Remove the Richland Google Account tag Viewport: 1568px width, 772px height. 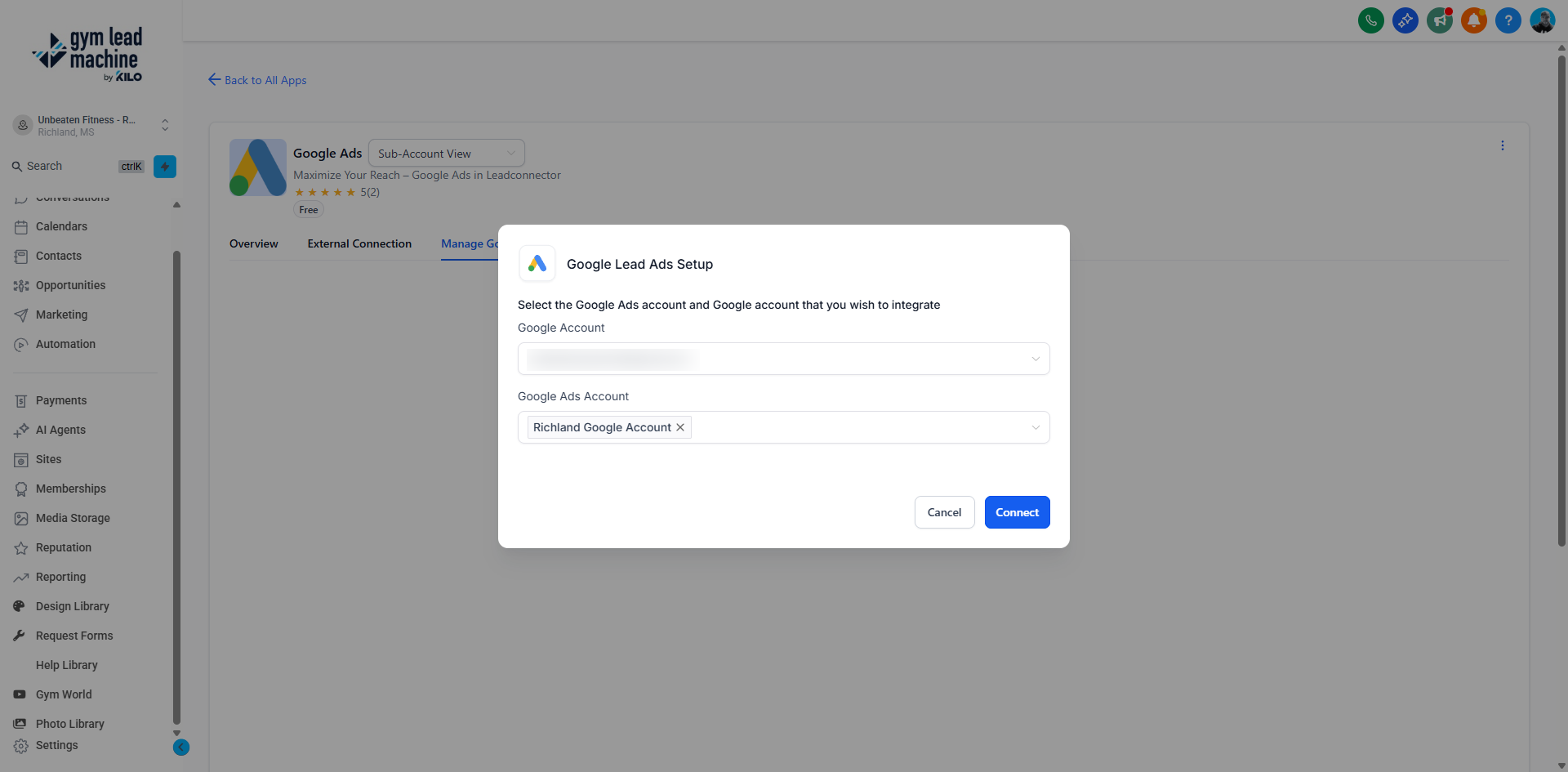point(680,427)
